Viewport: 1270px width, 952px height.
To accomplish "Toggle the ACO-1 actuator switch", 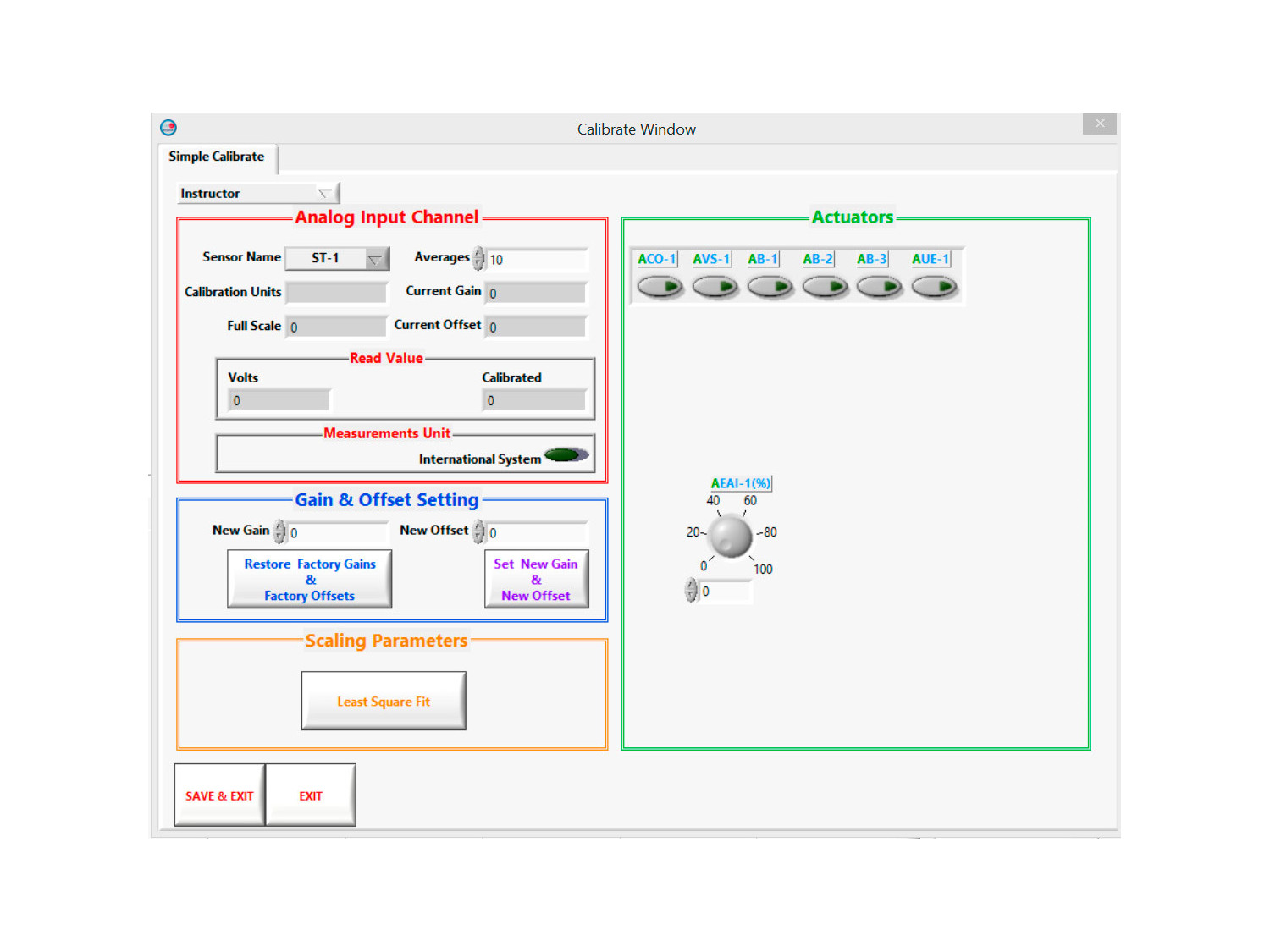I will (660, 288).
